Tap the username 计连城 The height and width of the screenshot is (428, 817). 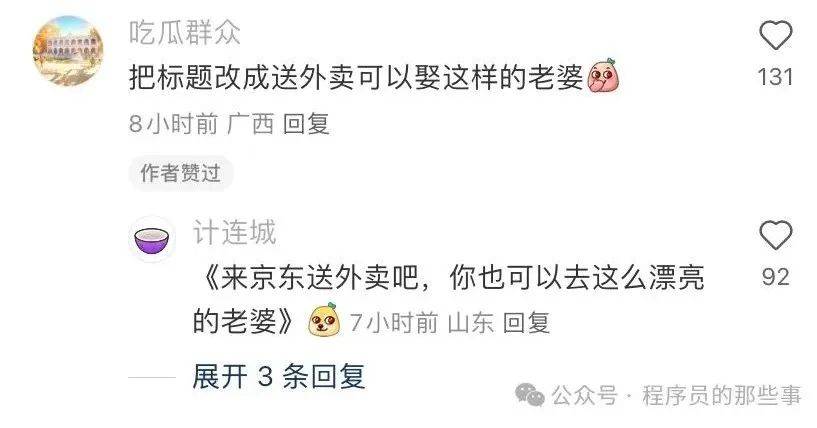coord(234,232)
